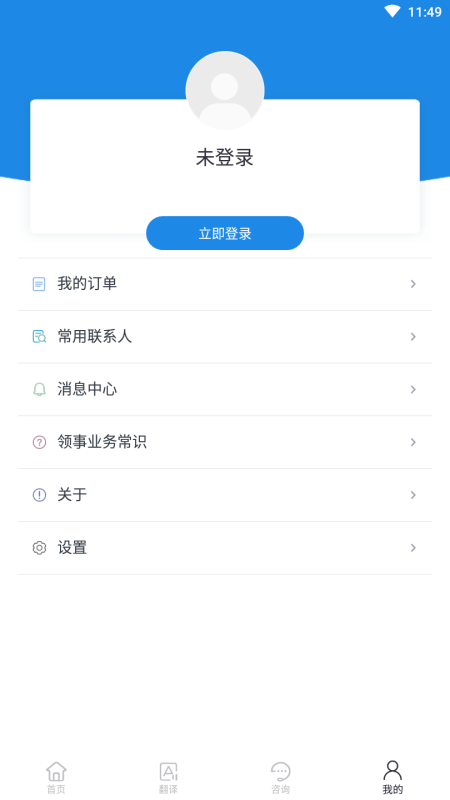The image size is (450, 800).
Task: Tap the 领事业务常识 question mark icon
Action: 39,442
